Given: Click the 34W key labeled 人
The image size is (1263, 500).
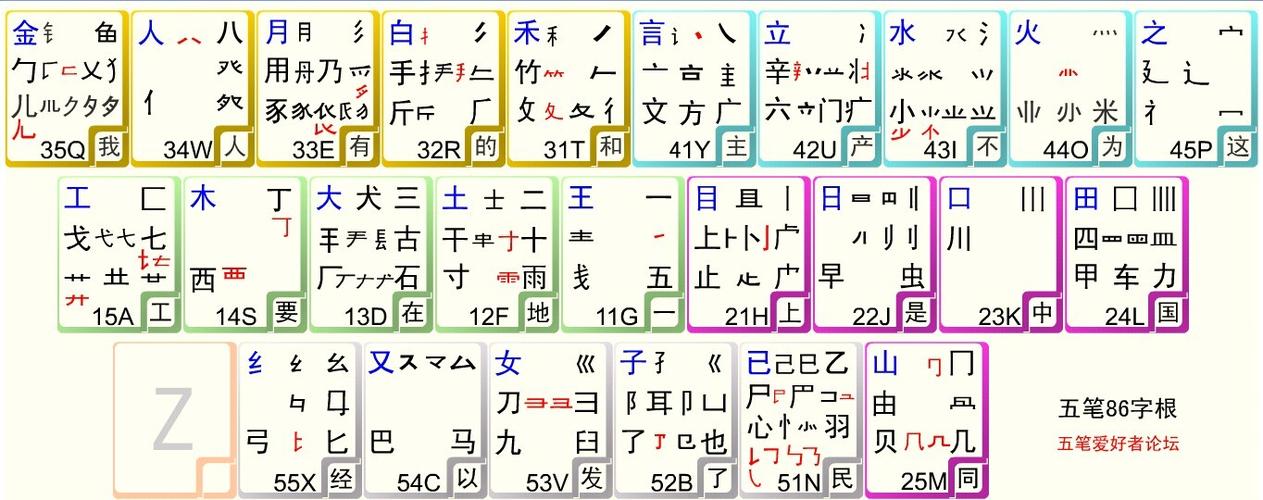Looking at the screenshot, I should point(192,88).
